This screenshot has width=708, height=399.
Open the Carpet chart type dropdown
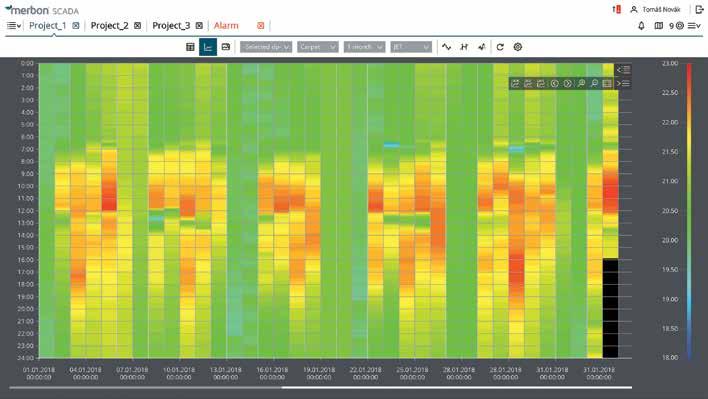pyautogui.click(x=318, y=47)
